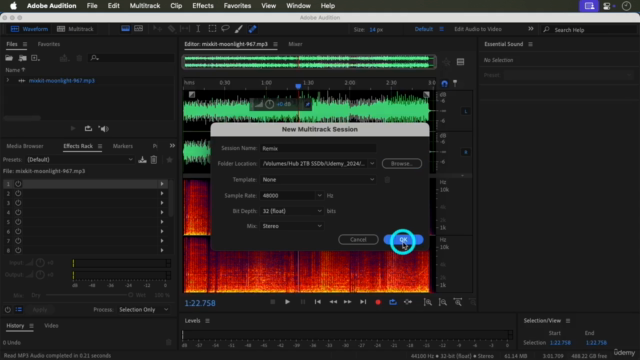
Task: Show spectral frequency display icon
Action: [x=125, y=29]
